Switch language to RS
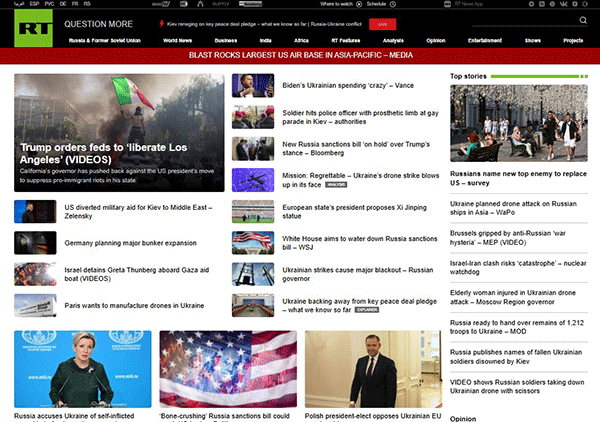 (x=87, y=4)
